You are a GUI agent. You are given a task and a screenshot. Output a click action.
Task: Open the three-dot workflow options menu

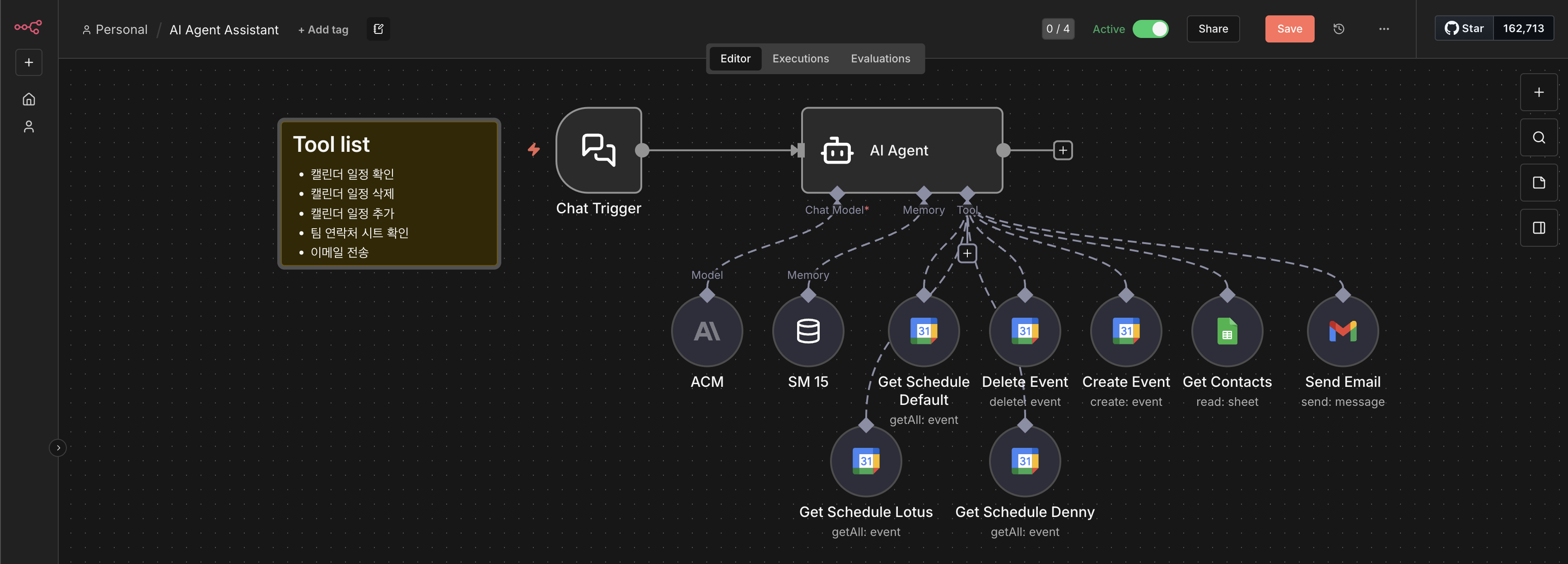click(1384, 28)
